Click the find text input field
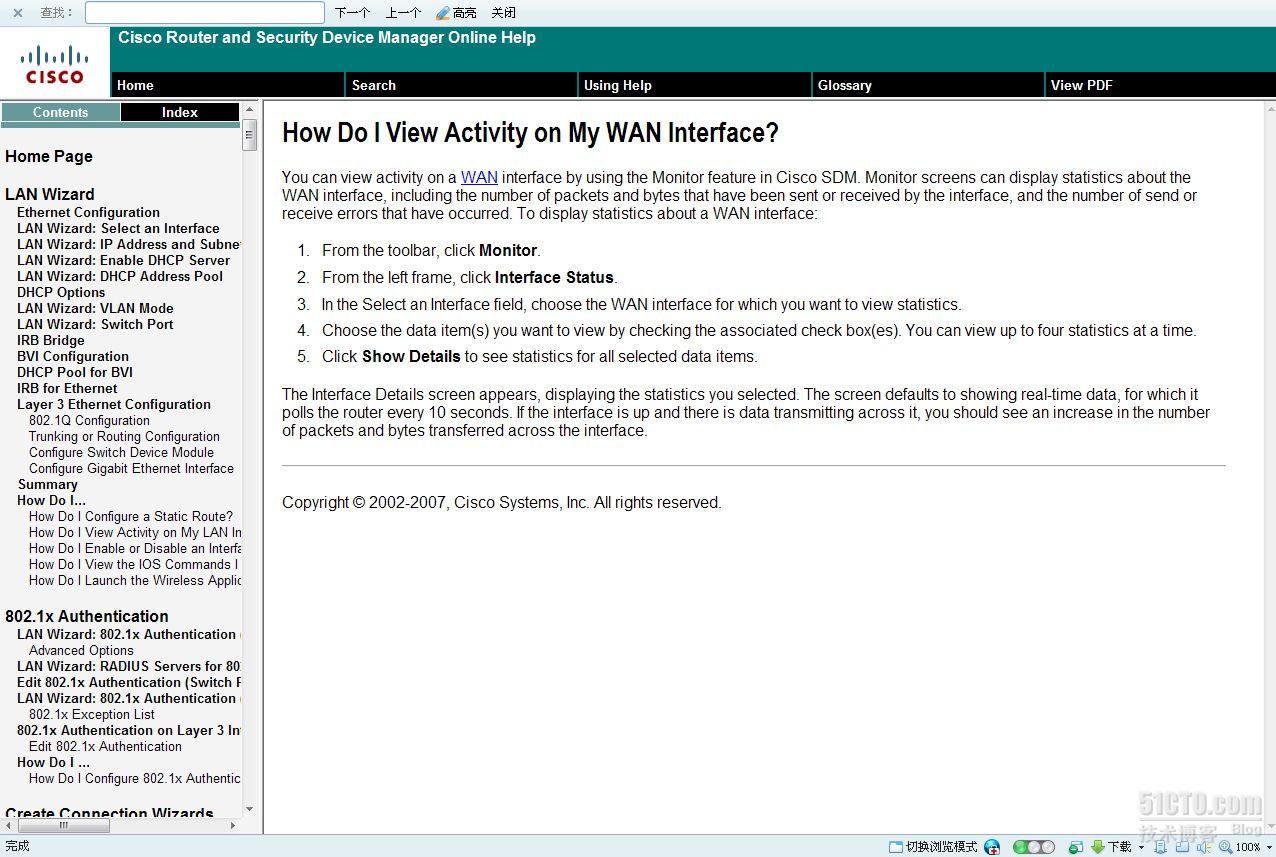The height and width of the screenshot is (857, 1276). click(205, 13)
